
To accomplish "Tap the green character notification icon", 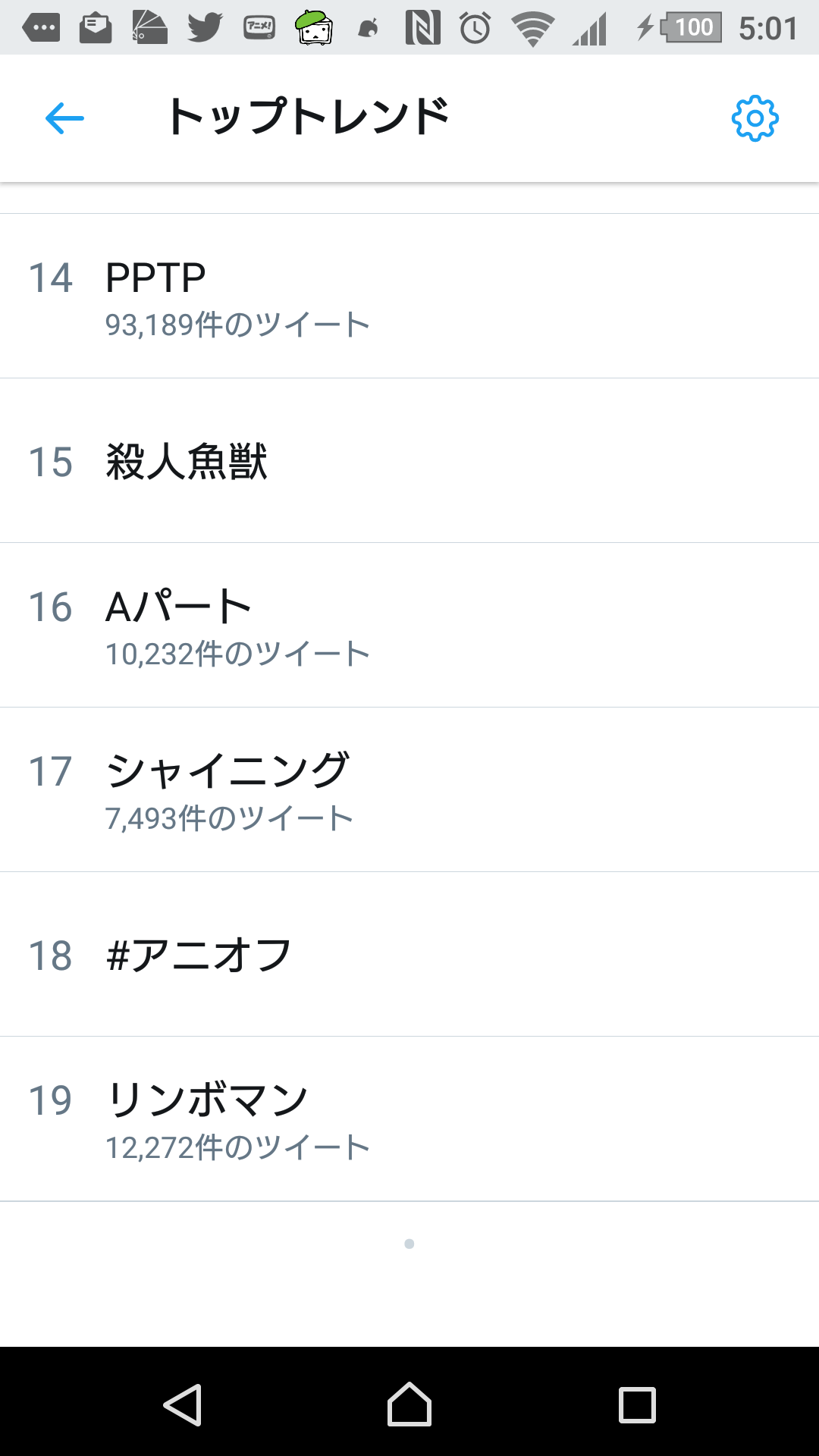I will tap(314, 28).
